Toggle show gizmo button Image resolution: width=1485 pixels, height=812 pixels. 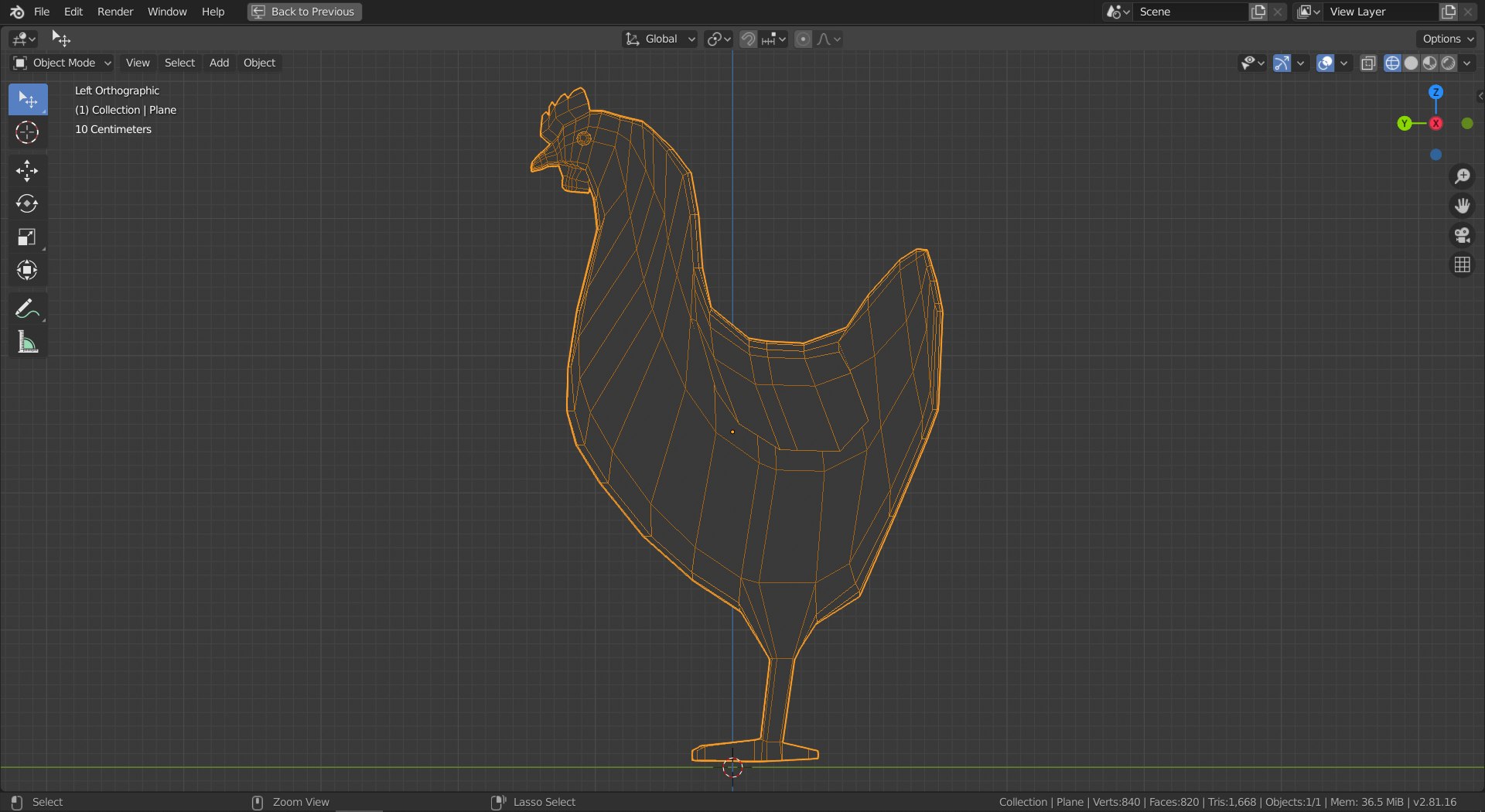(x=1282, y=63)
